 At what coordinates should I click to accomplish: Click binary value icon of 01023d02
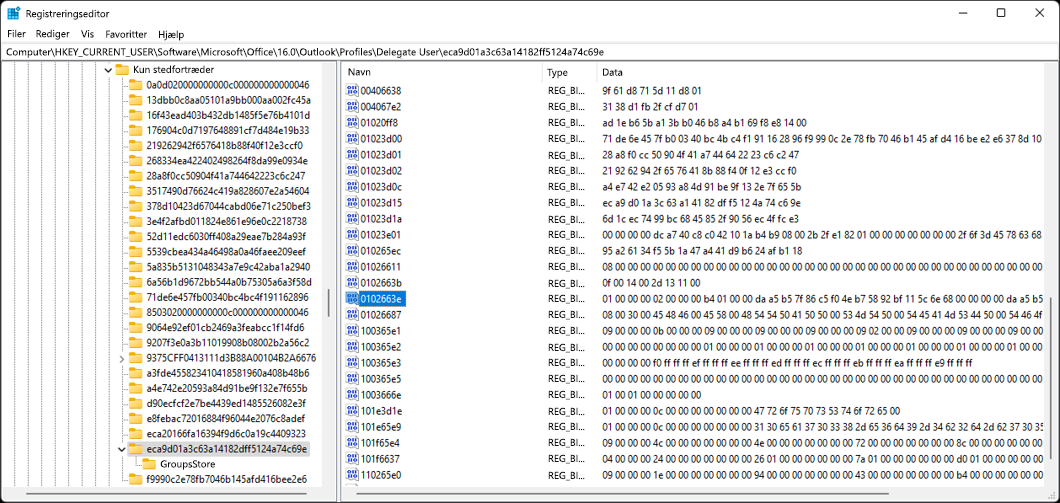[x=352, y=170]
